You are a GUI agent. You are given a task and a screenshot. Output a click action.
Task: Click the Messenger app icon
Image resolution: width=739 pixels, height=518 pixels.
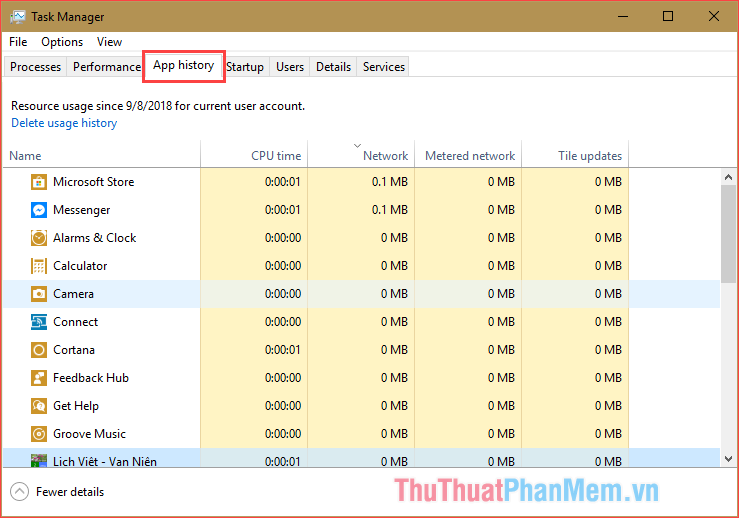point(39,210)
